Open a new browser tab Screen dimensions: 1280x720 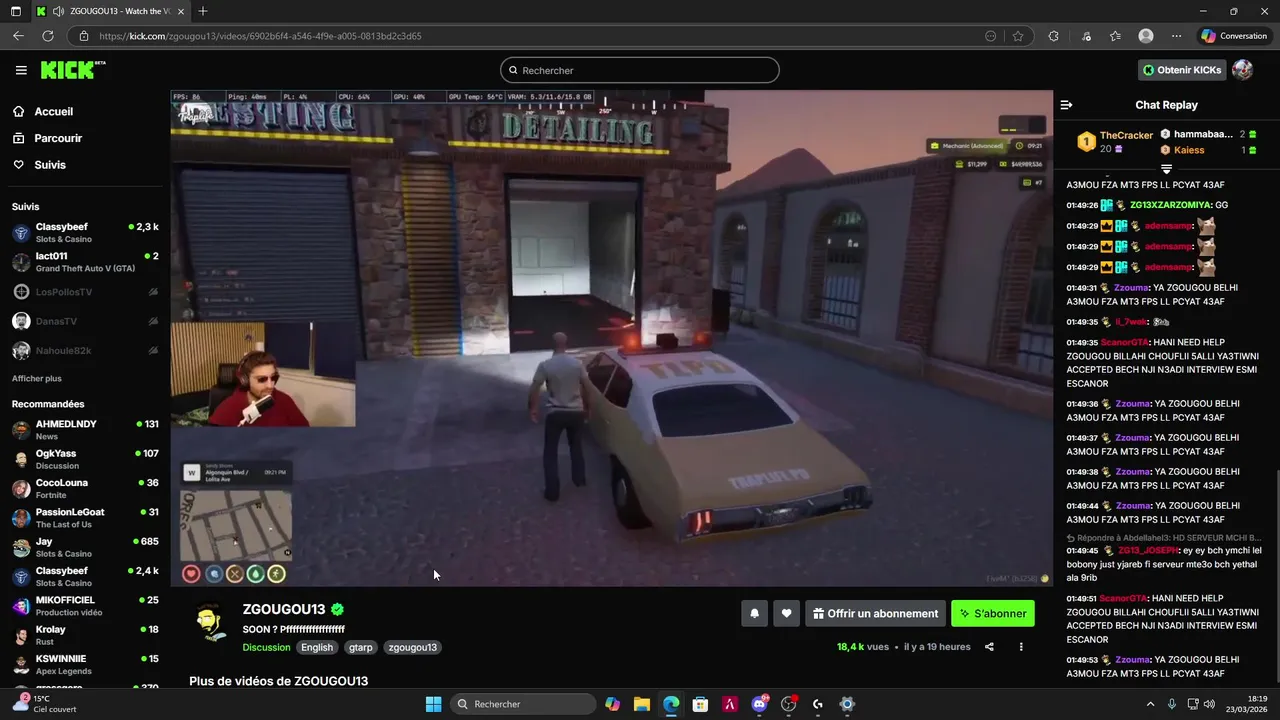[203, 11]
